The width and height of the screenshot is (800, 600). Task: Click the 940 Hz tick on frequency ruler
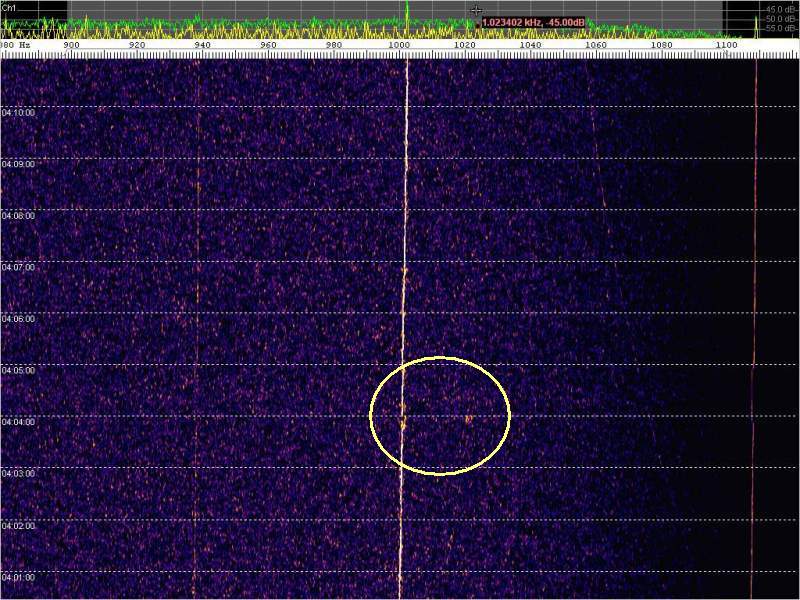202,46
